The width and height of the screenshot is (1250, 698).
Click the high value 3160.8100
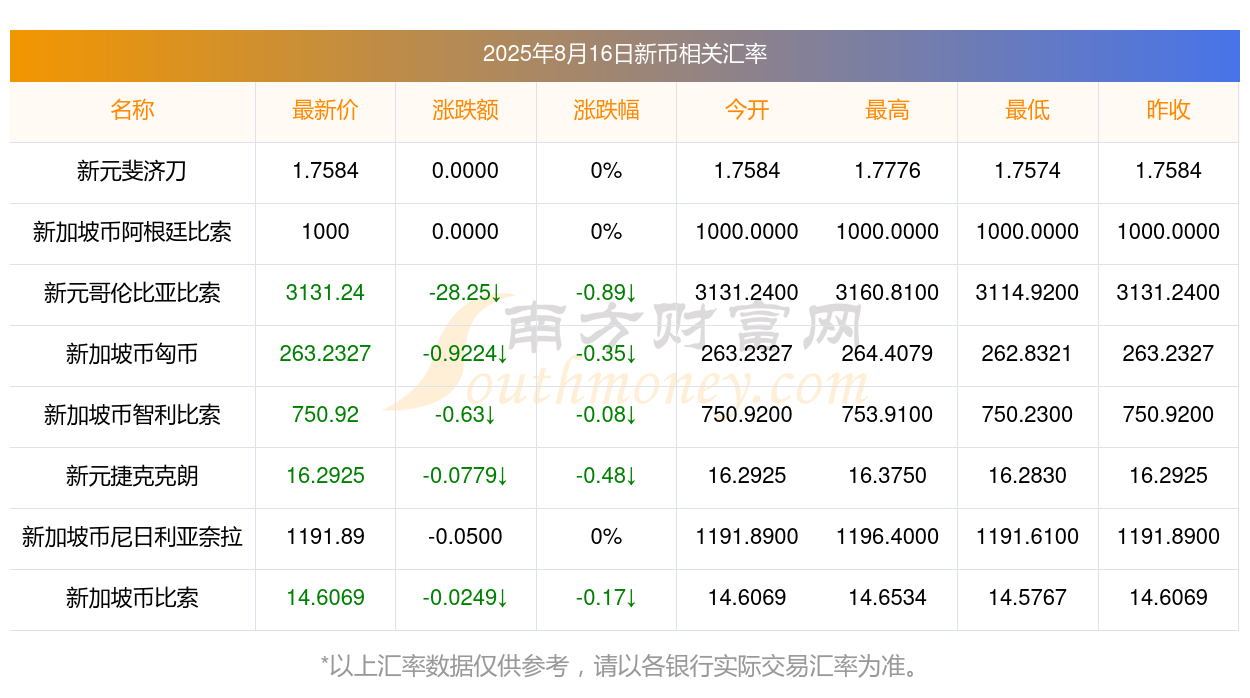(887, 293)
